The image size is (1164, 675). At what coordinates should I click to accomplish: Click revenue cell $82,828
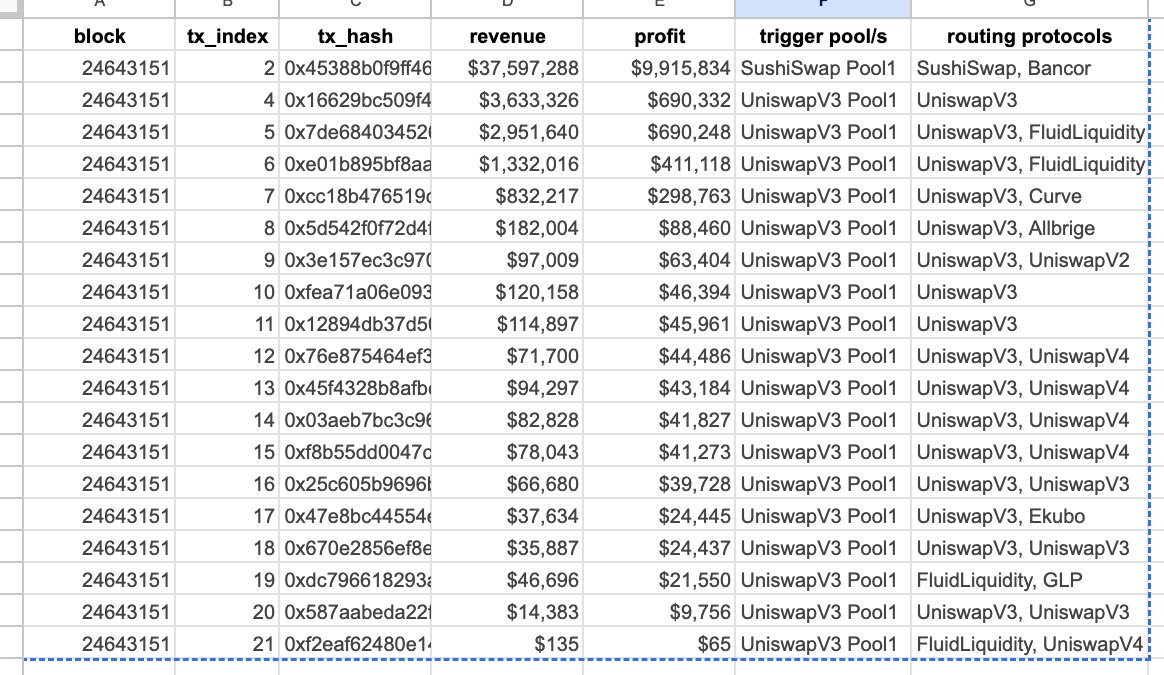point(507,420)
